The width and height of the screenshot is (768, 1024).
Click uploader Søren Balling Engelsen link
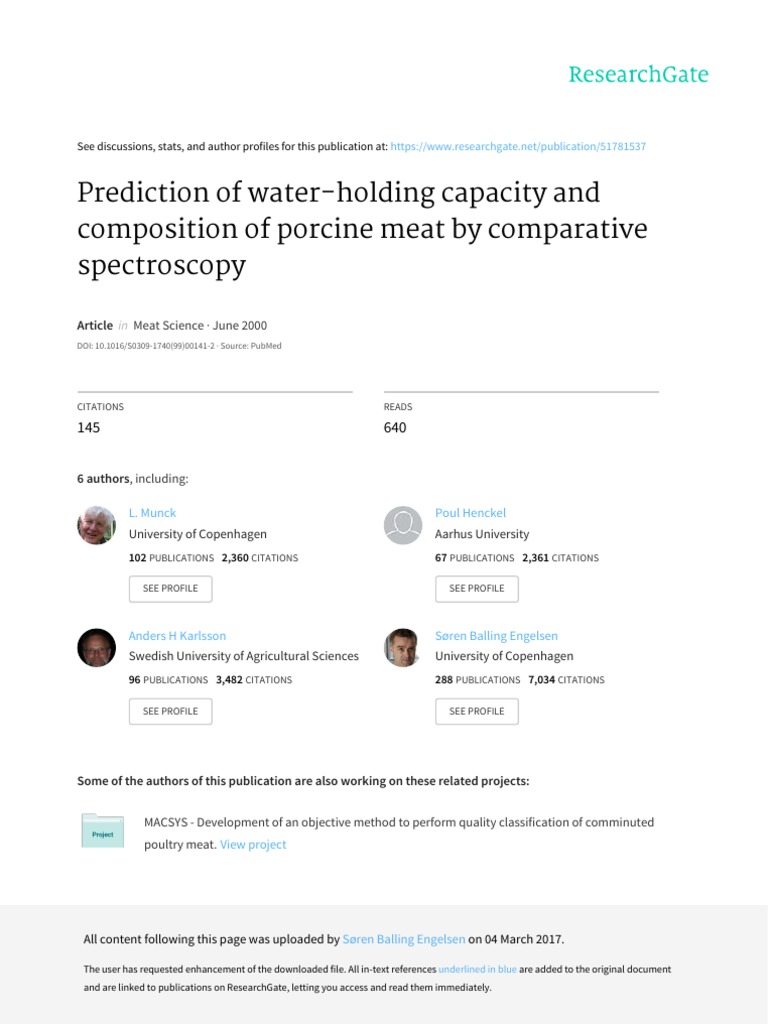(x=404, y=940)
